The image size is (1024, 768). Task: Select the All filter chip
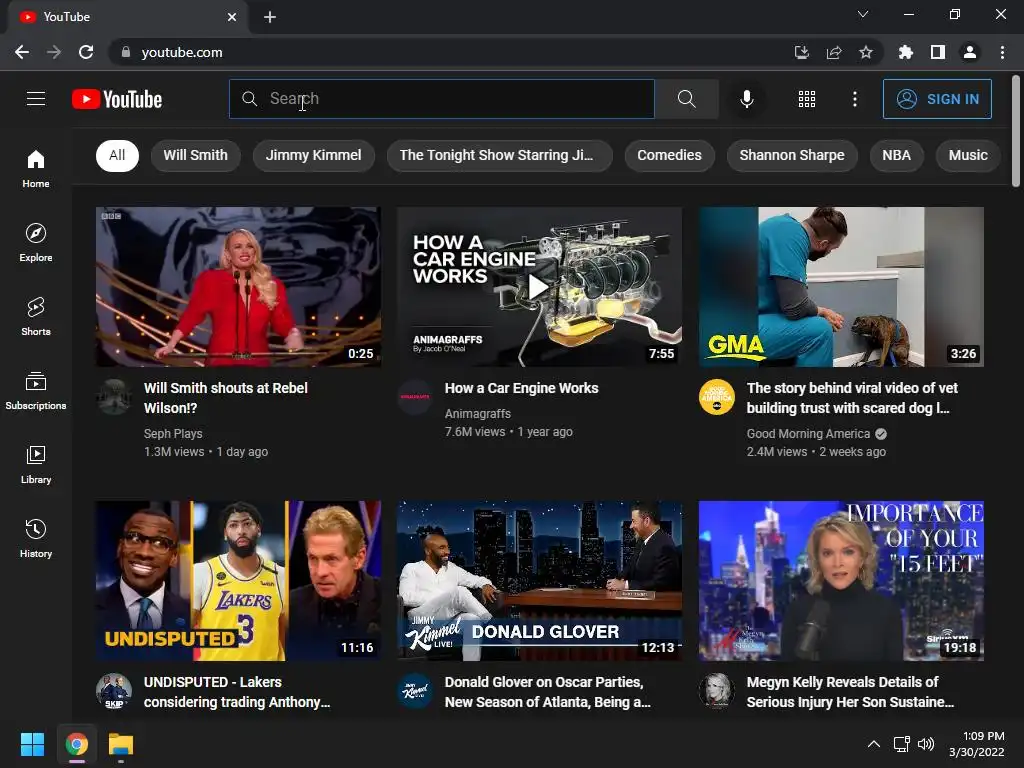point(117,155)
